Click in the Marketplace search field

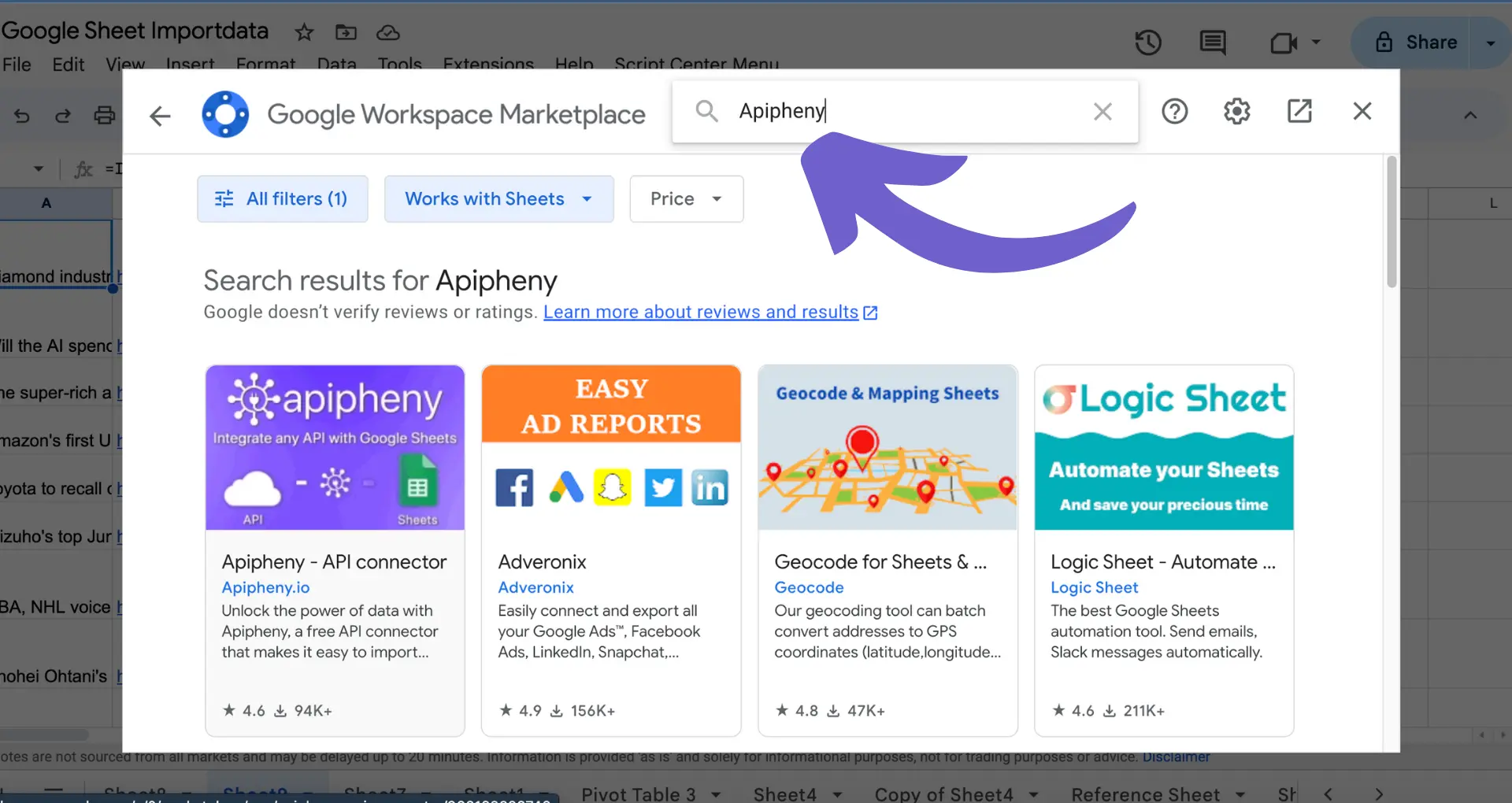pos(906,111)
